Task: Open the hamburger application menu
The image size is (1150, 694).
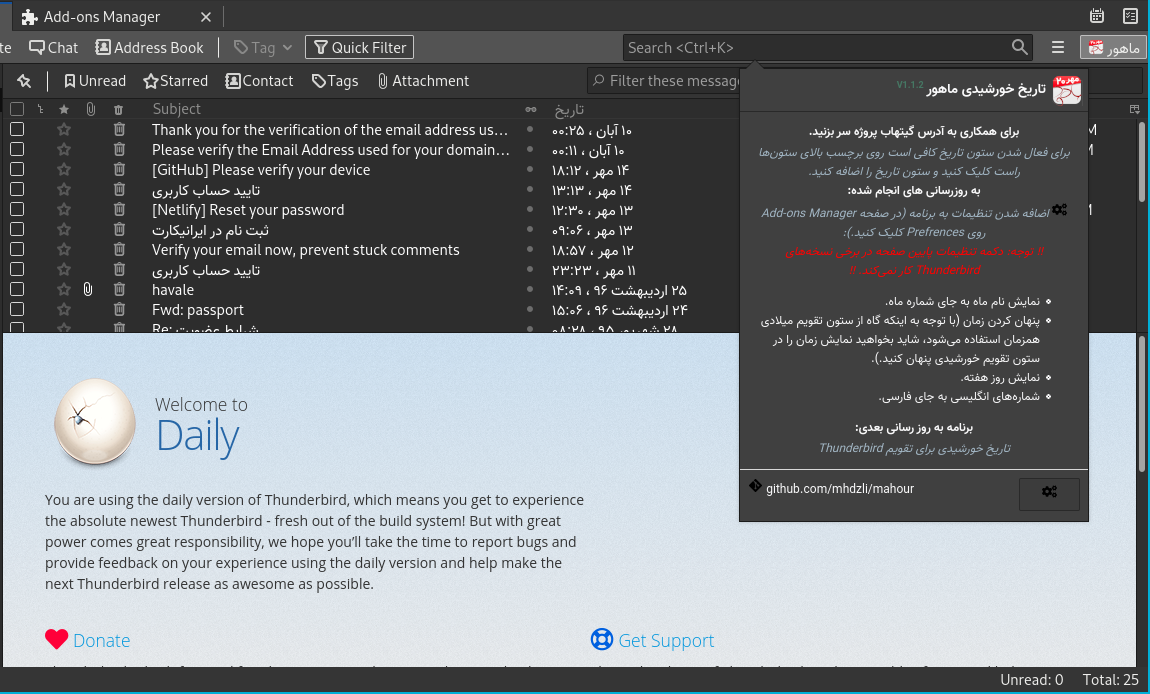Action: coord(1058,47)
